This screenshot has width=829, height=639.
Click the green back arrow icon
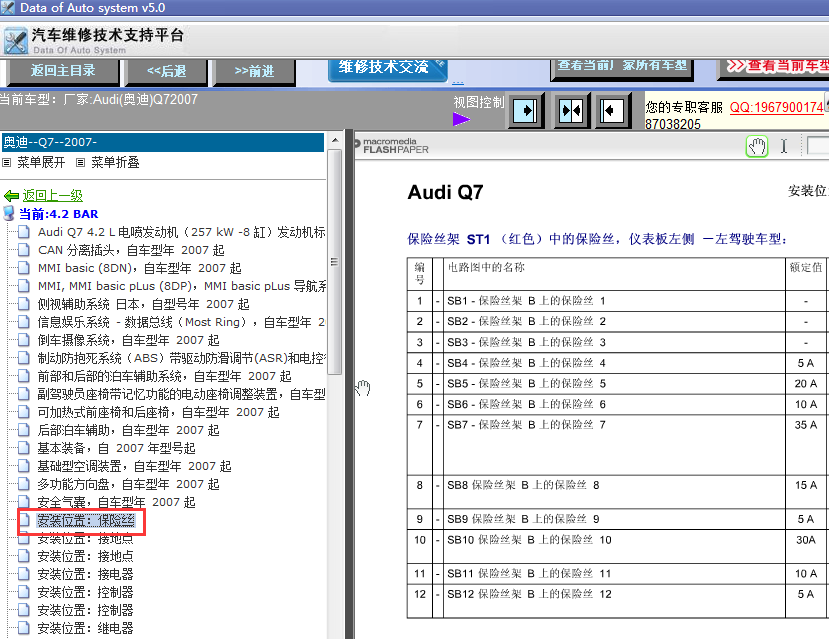[x=11, y=196]
